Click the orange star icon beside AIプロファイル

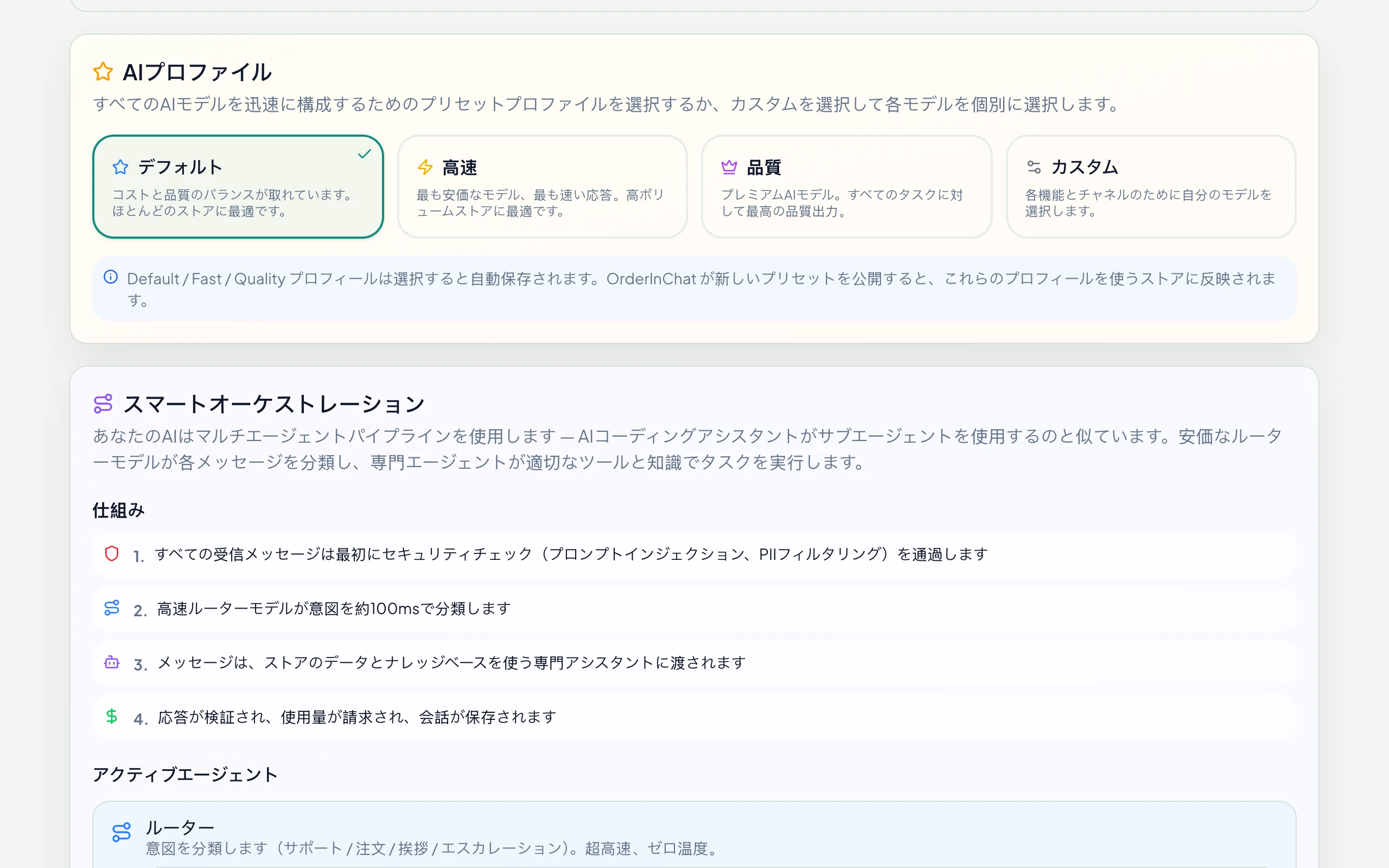(x=103, y=72)
